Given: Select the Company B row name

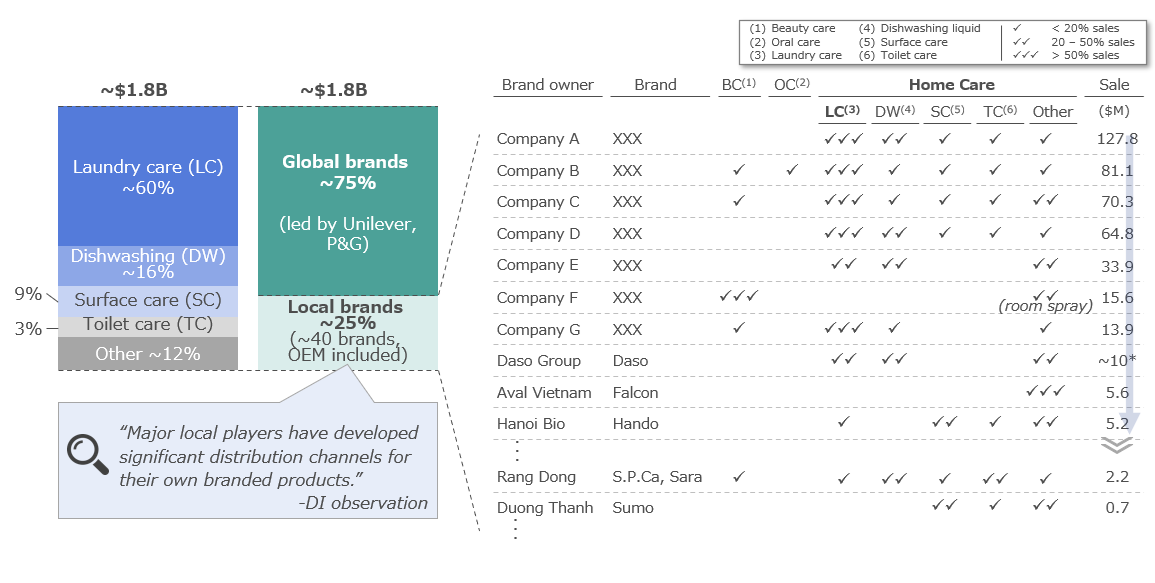Looking at the screenshot, I should pyautogui.click(x=538, y=170).
